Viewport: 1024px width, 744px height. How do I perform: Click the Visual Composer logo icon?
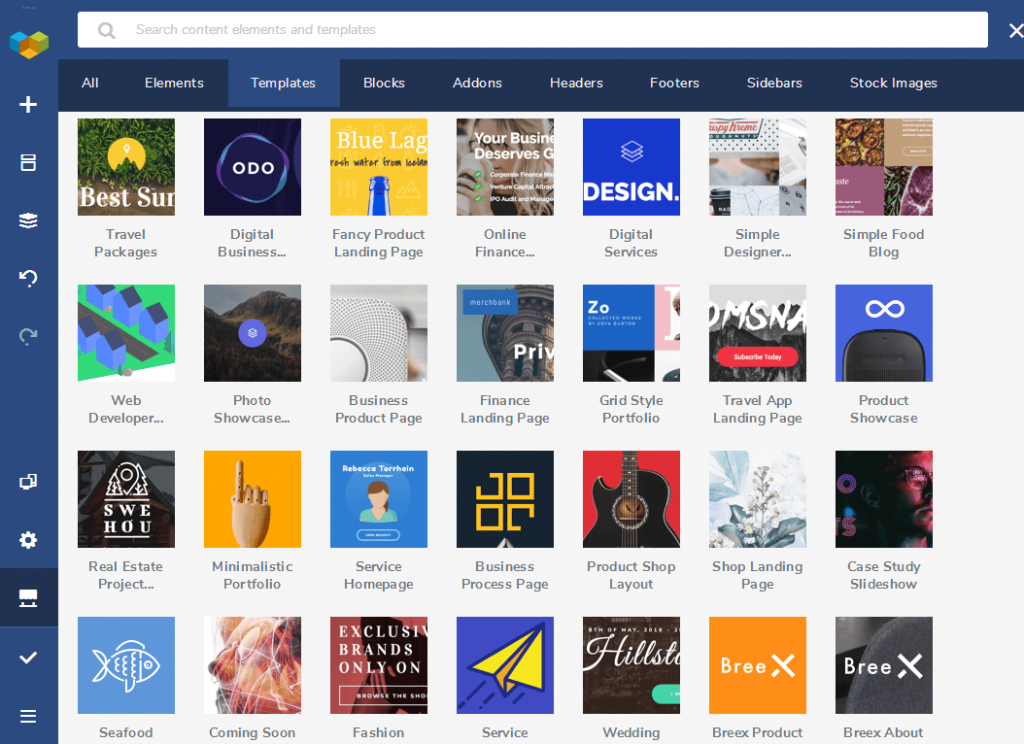pyautogui.click(x=28, y=46)
